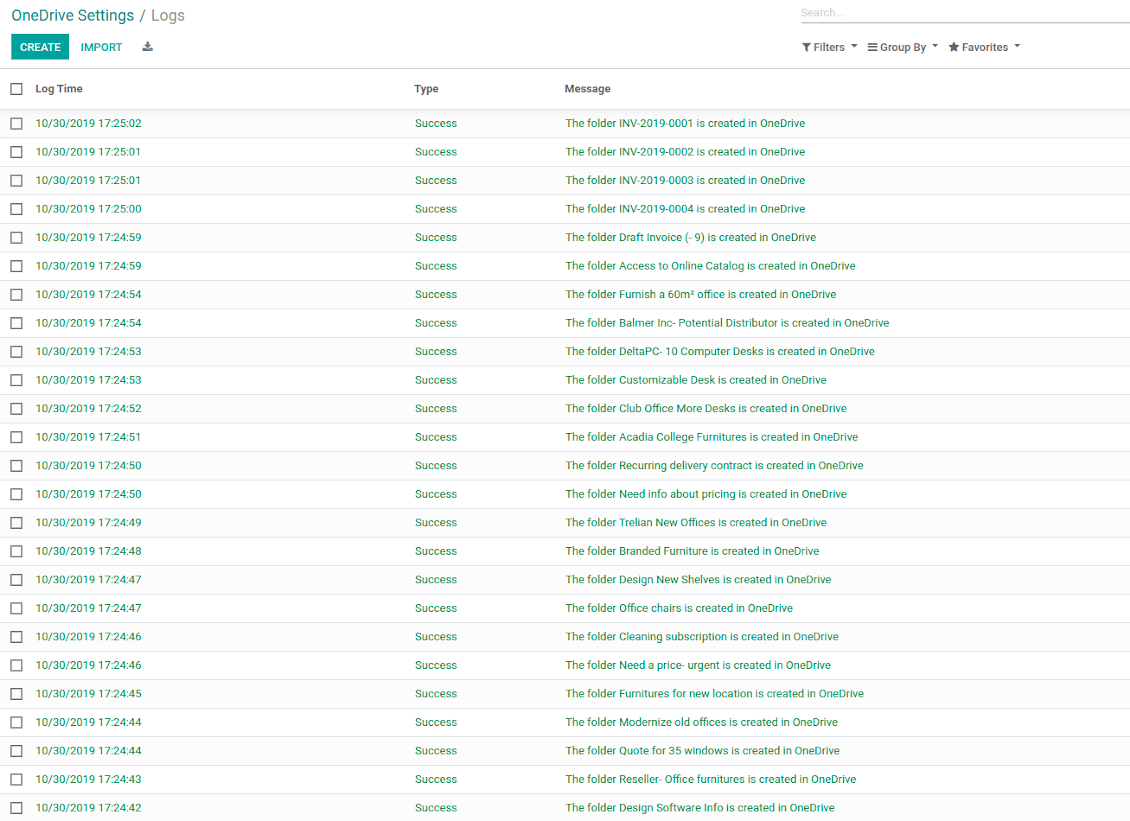Check the Need info about pricing row
The width and height of the screenshot is (1130, 821).
17,494
